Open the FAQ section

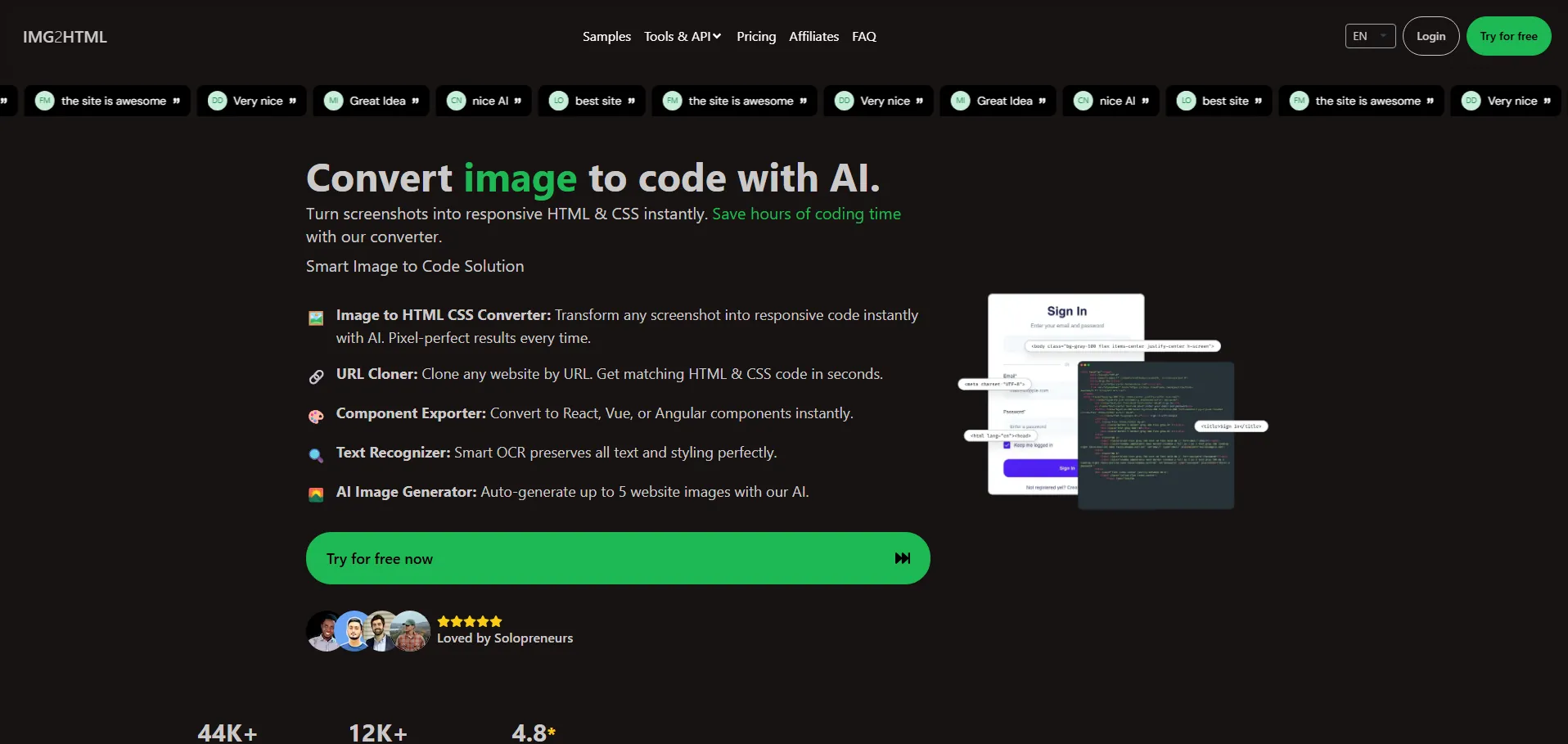863,37
